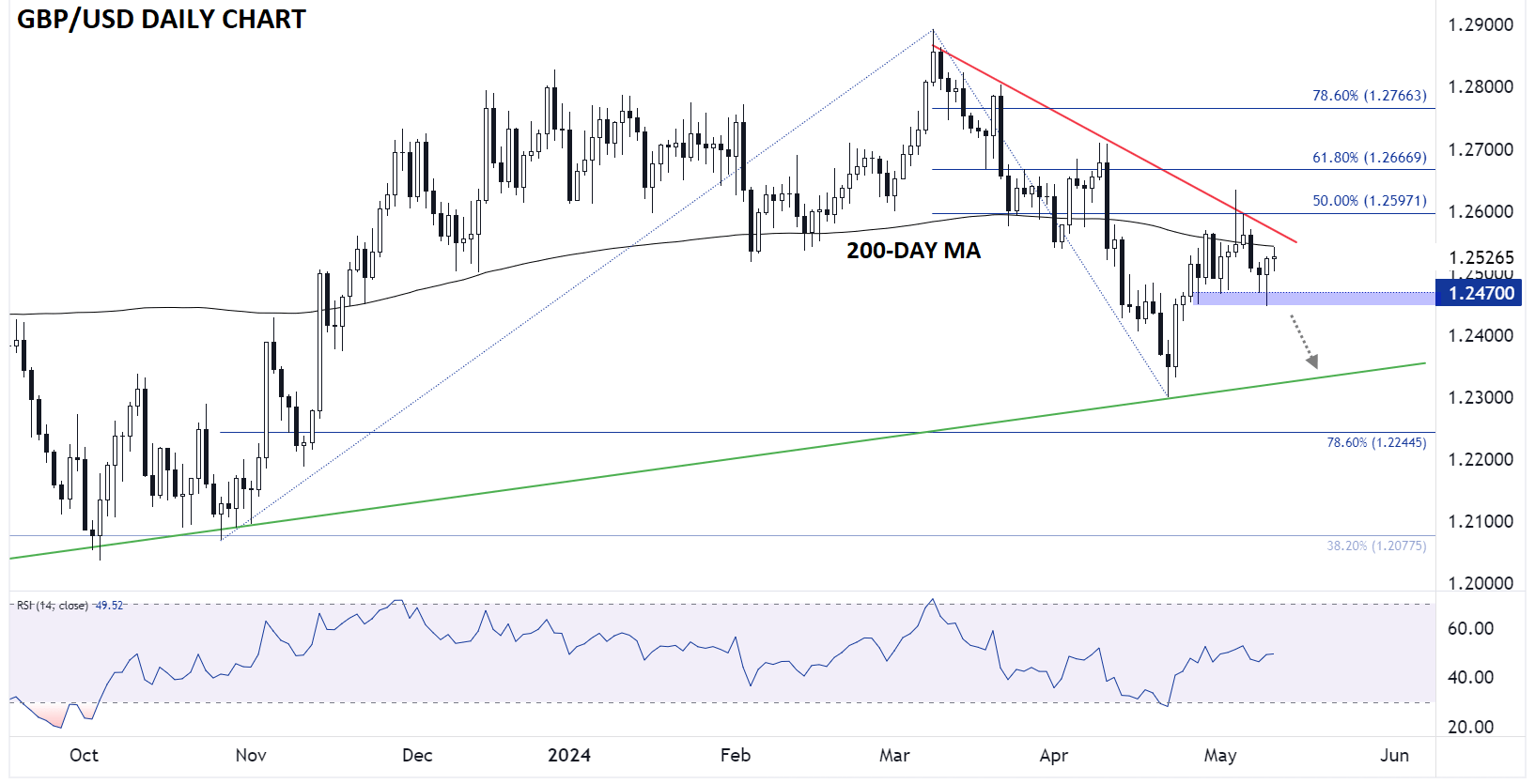
Task: Click the Dec label on time axis
Action: point(417,755)
